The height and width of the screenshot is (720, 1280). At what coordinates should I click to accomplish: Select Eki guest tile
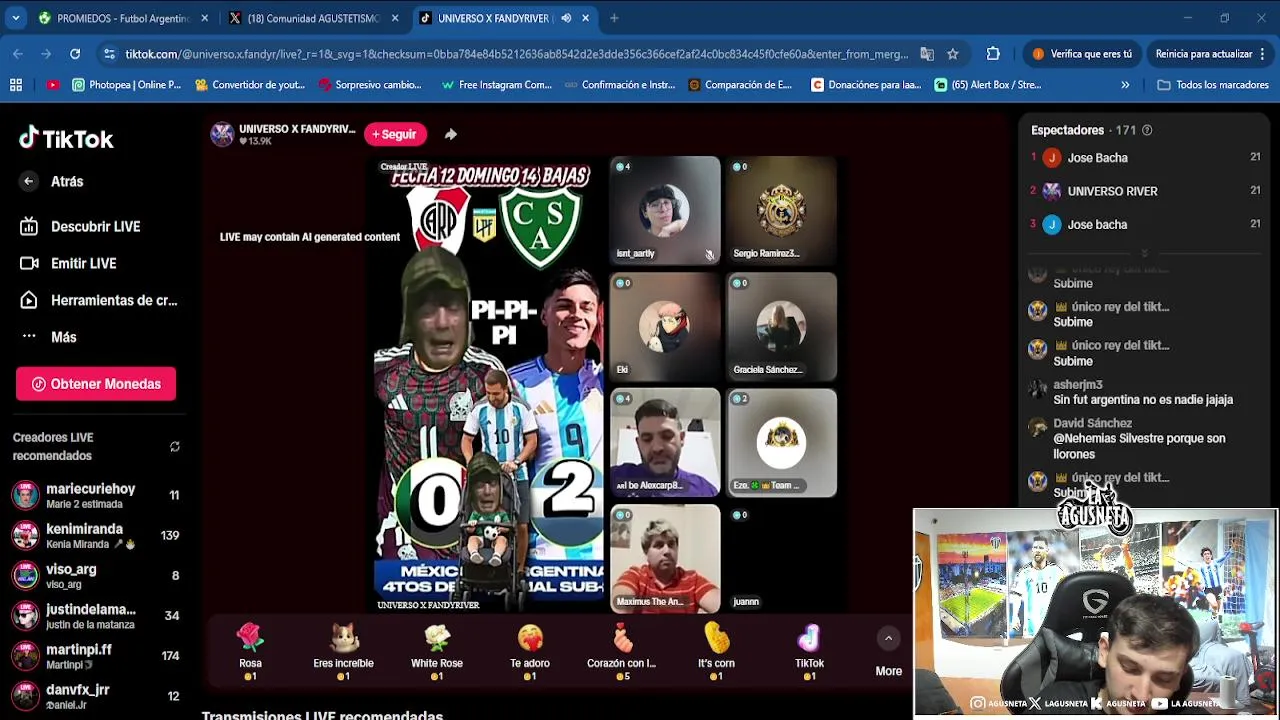tap(665, 326)
